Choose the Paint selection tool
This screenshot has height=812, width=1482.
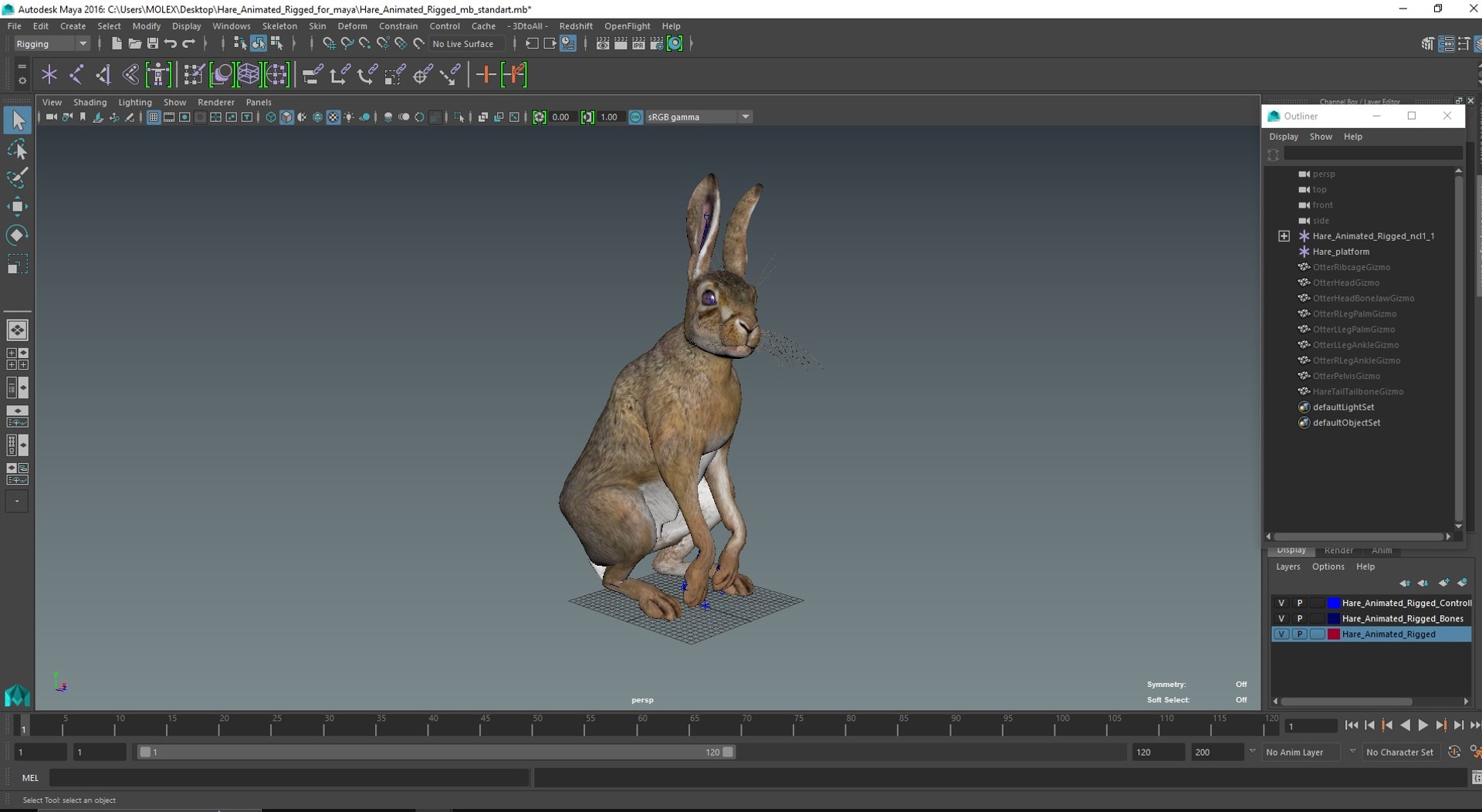pyautogui.click(x=17, y=178)
